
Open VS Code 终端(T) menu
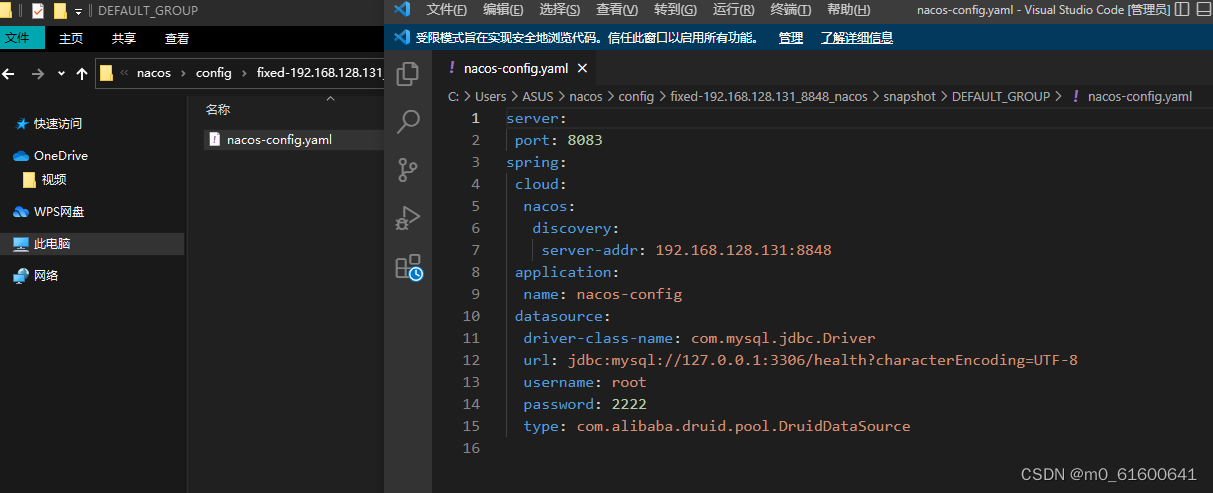[x=791, y=10]
